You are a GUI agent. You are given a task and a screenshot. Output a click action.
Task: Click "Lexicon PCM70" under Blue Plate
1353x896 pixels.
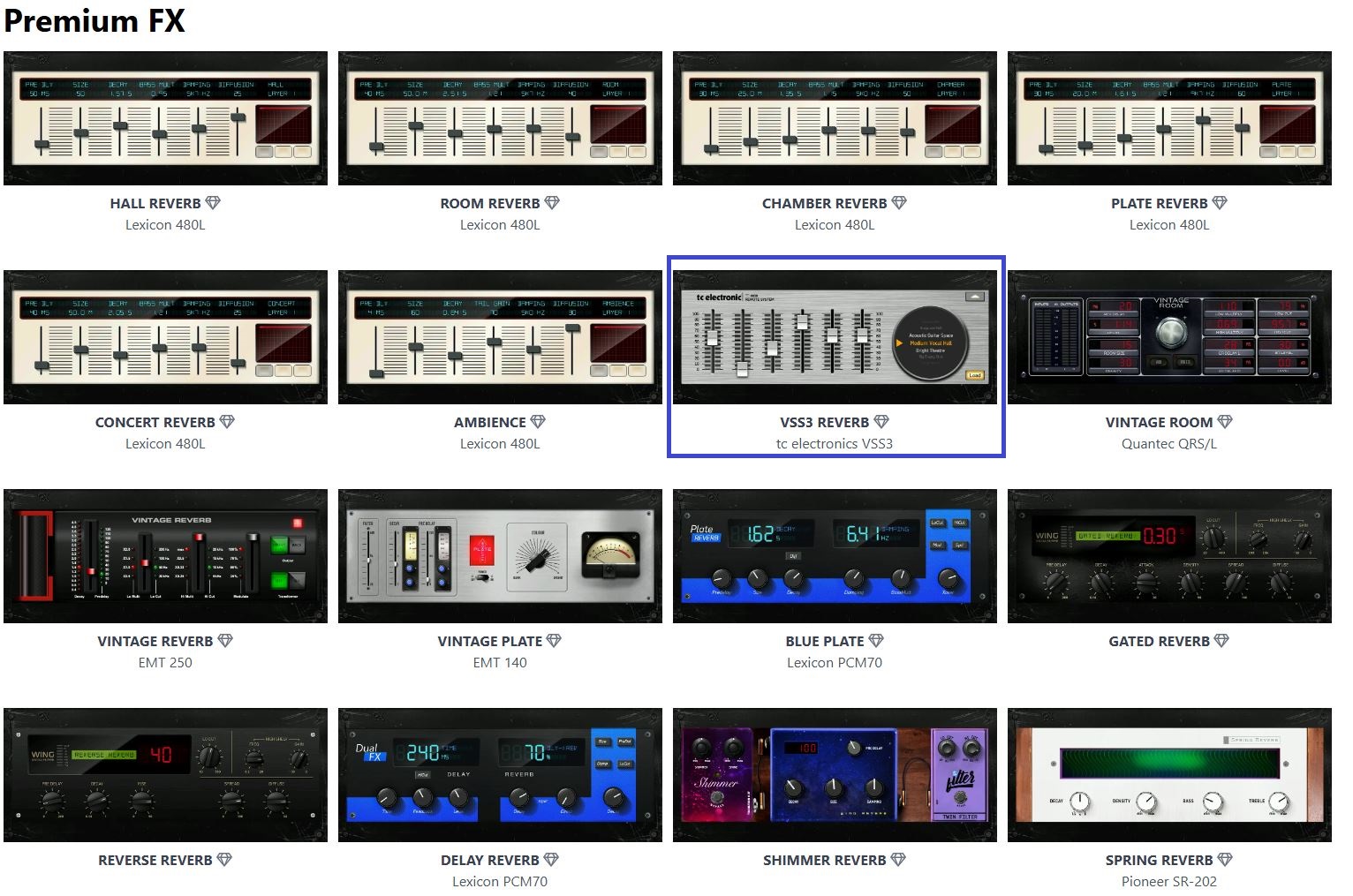835,663
